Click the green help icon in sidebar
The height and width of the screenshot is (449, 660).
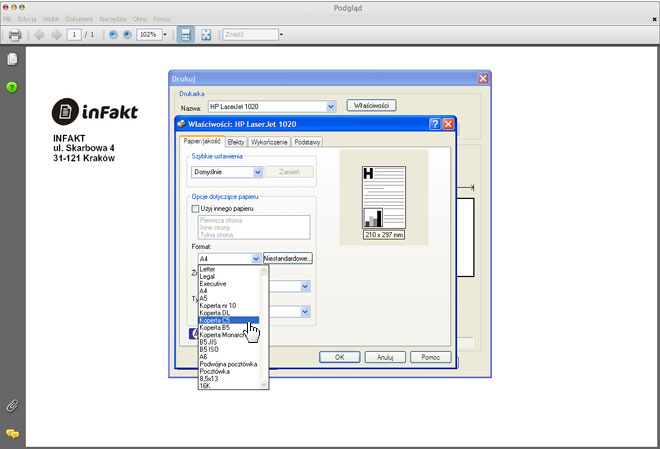12,87
